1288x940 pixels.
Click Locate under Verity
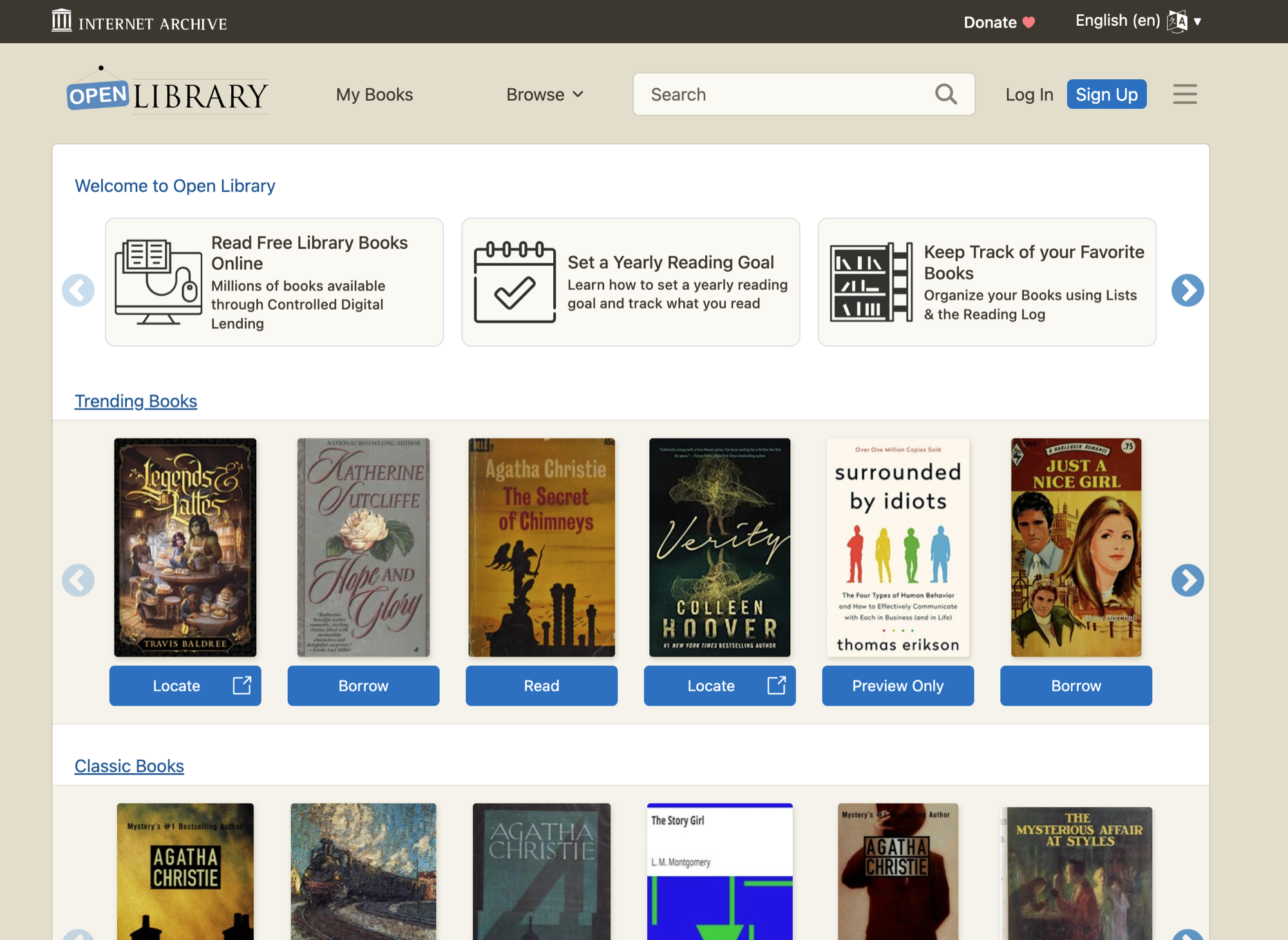[x=719, y=686]
